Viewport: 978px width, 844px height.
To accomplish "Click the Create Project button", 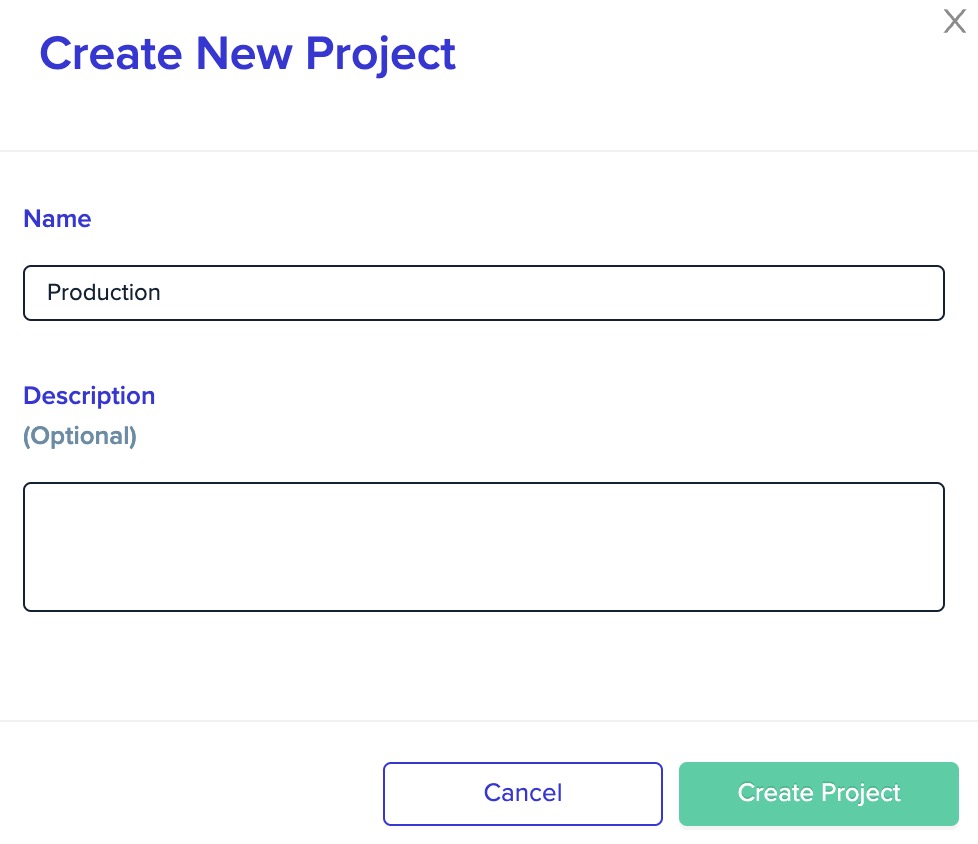I will 818,793.
